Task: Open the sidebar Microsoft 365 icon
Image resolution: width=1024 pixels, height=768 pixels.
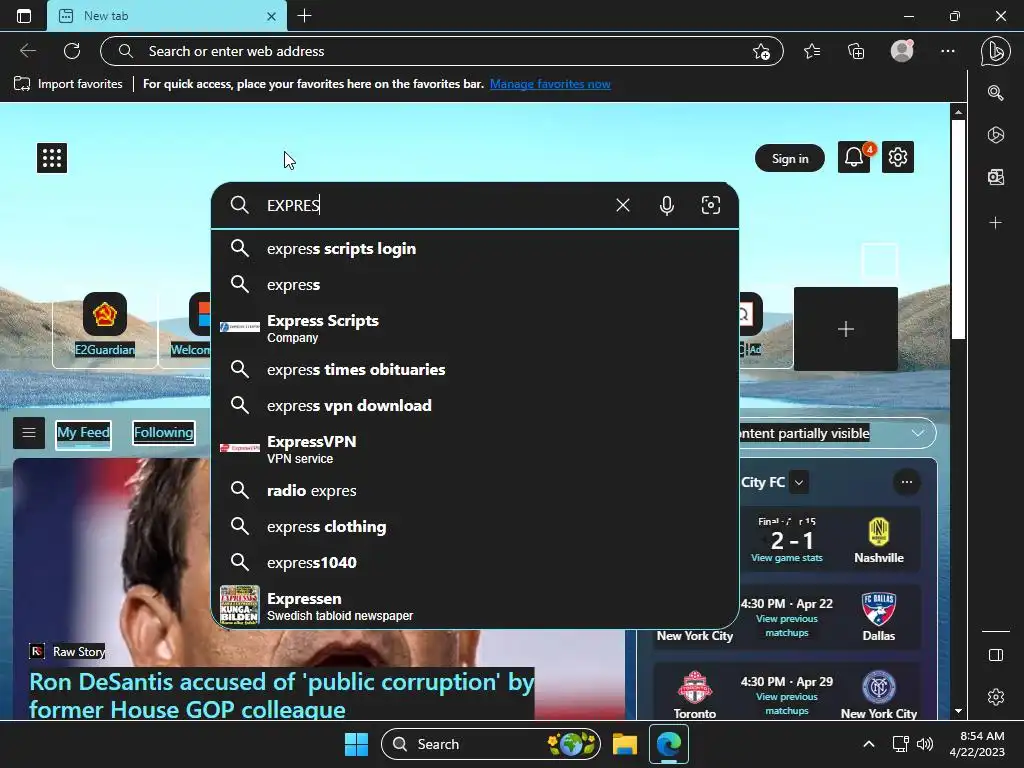Action: coord(995,135)
